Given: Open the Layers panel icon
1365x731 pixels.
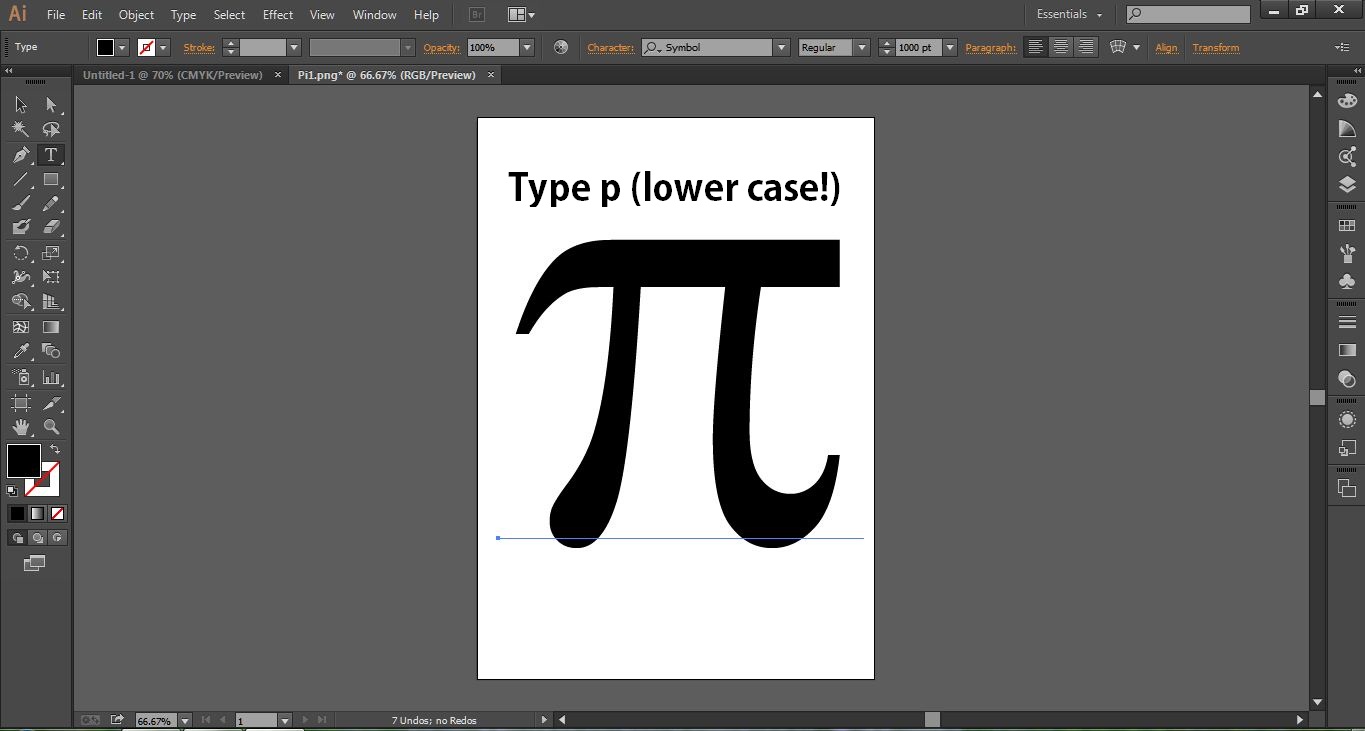Looking at the screenshot, I should point(1347,184).
